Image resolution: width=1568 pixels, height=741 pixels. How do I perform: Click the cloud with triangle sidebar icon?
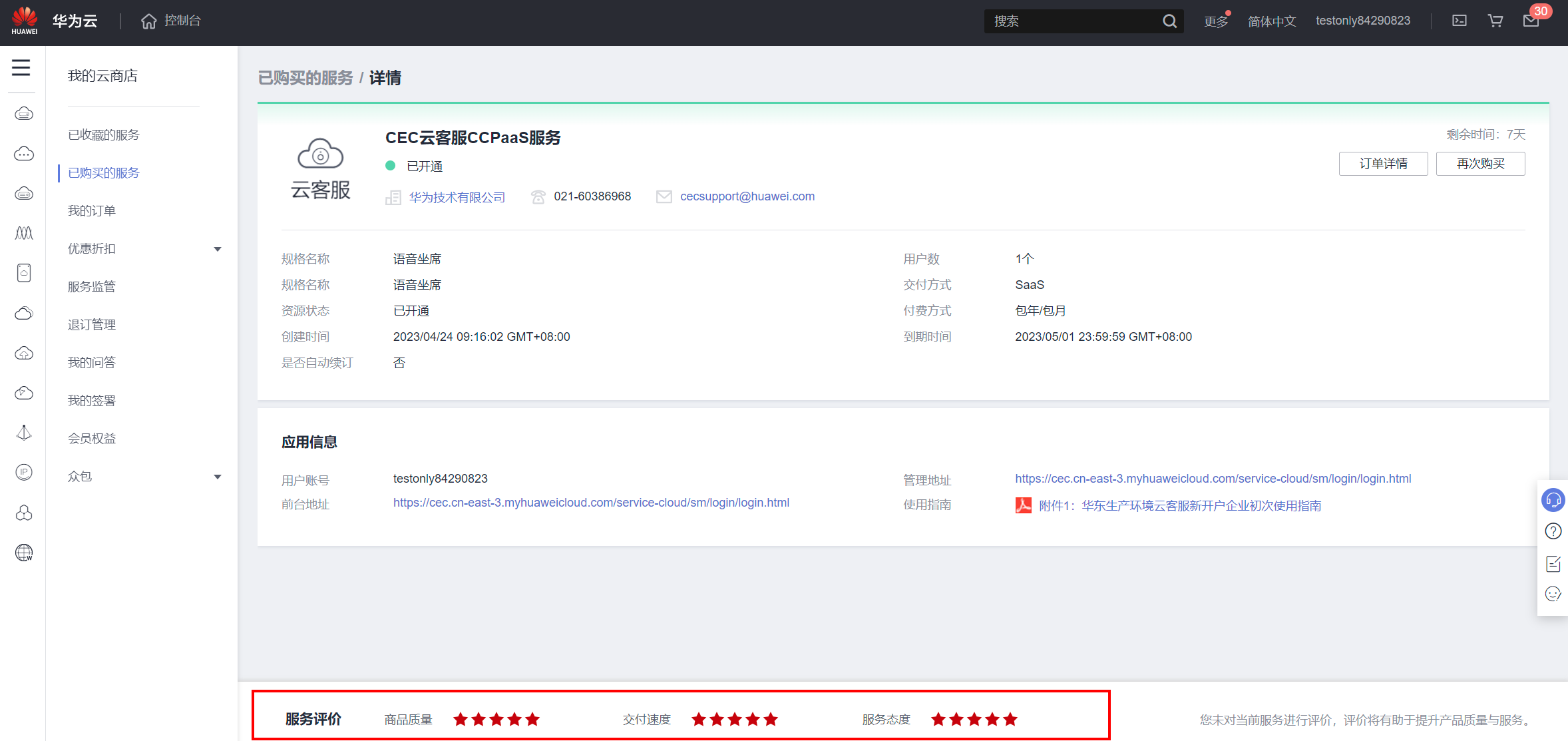coord(24,393)
